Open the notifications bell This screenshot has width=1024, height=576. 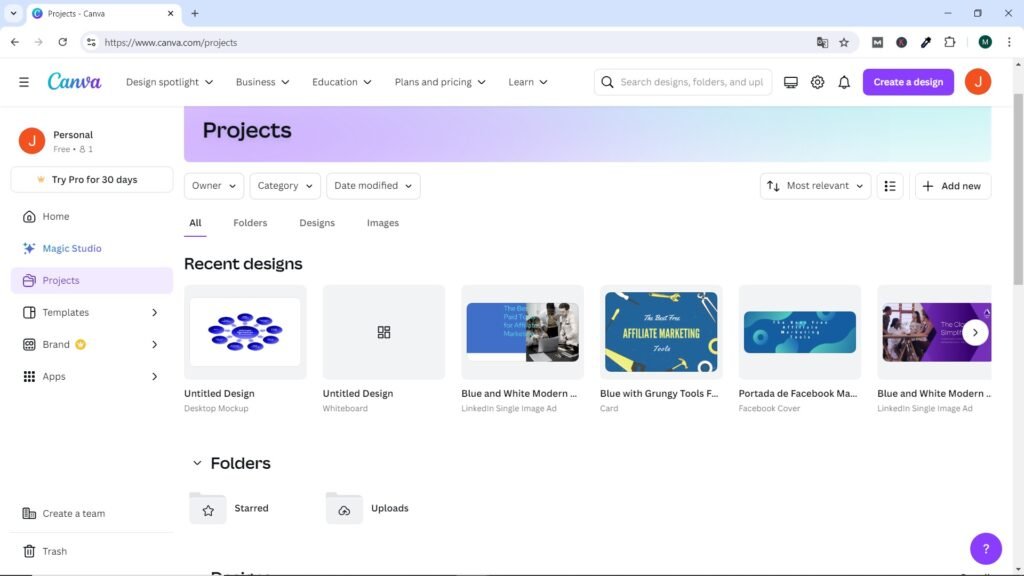(844, 82)
